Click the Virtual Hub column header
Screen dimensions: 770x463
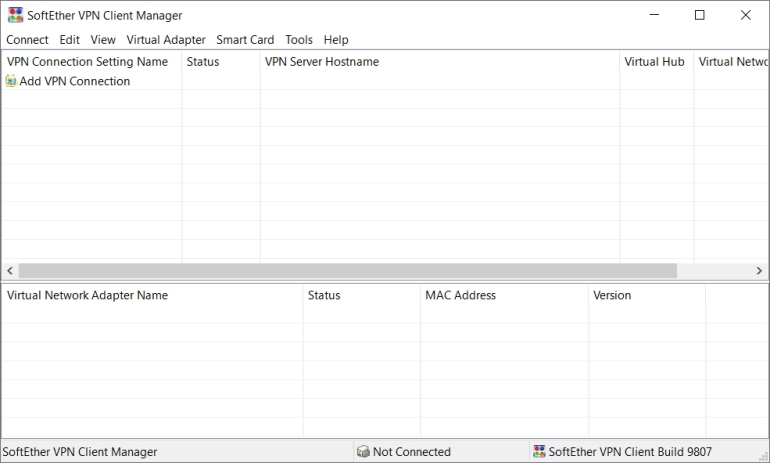coord(654,62)
